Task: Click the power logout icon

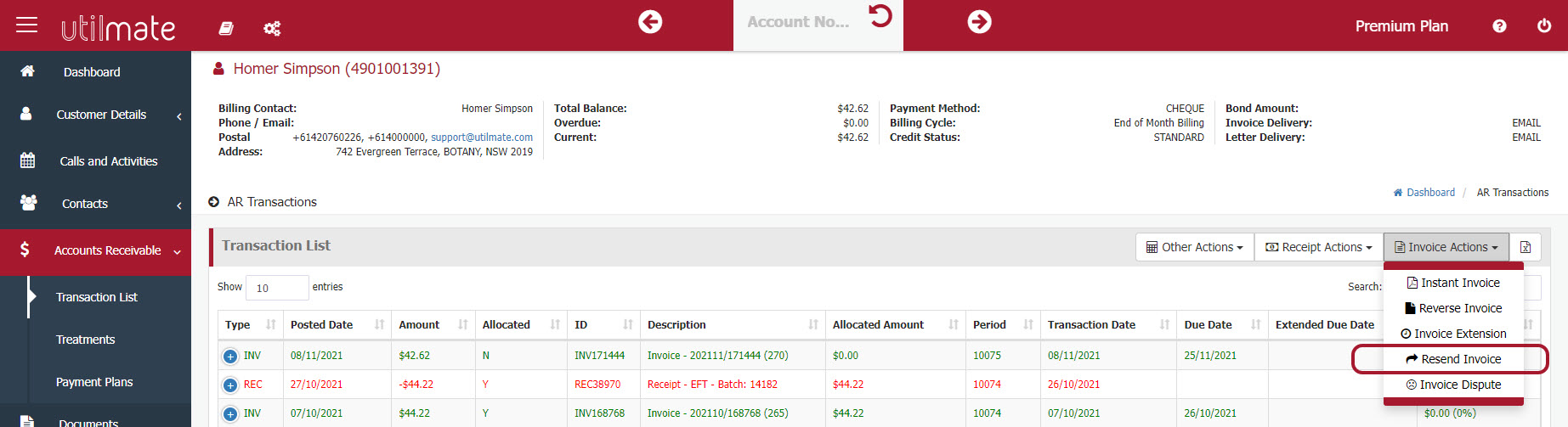Action: (1544, 25)
